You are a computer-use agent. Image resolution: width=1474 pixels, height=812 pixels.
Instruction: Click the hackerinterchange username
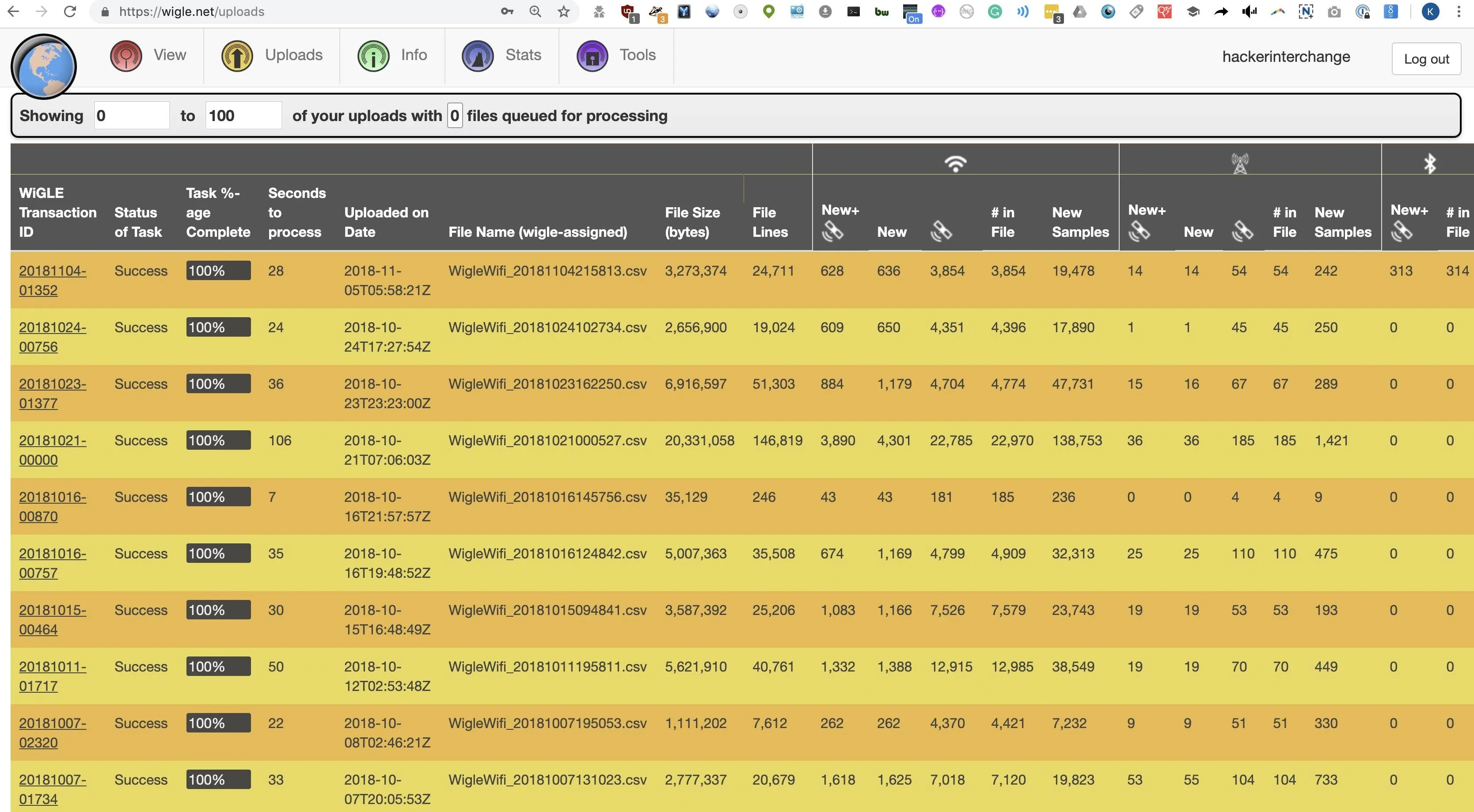(1286, 57)
